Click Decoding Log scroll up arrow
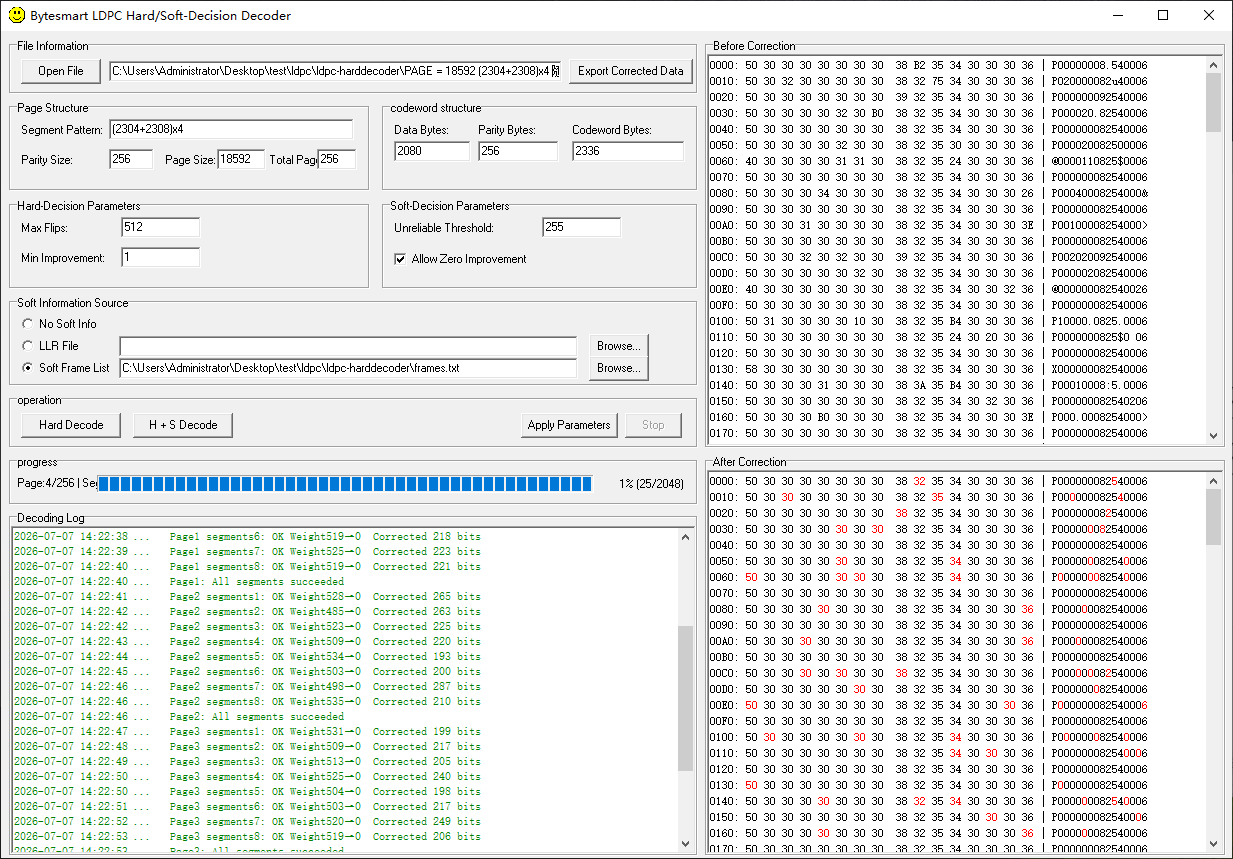Screen dimensions: 1233x859 686,536
